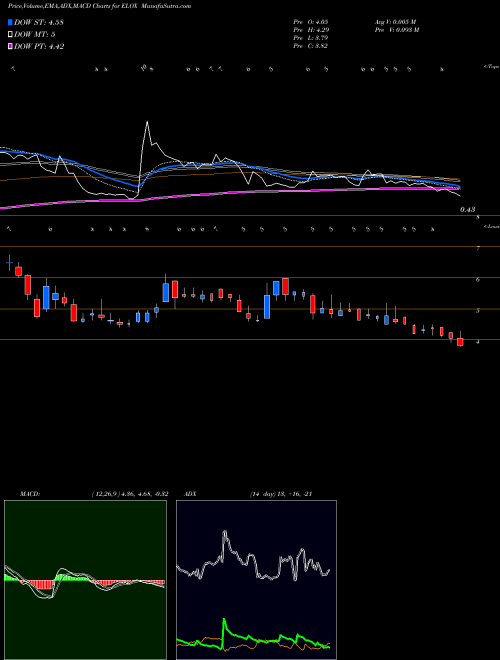Select the 'DOW ST: 4.58' legend label
The width and height of the screenshot is (500, 660).
(x=39, y=23)
